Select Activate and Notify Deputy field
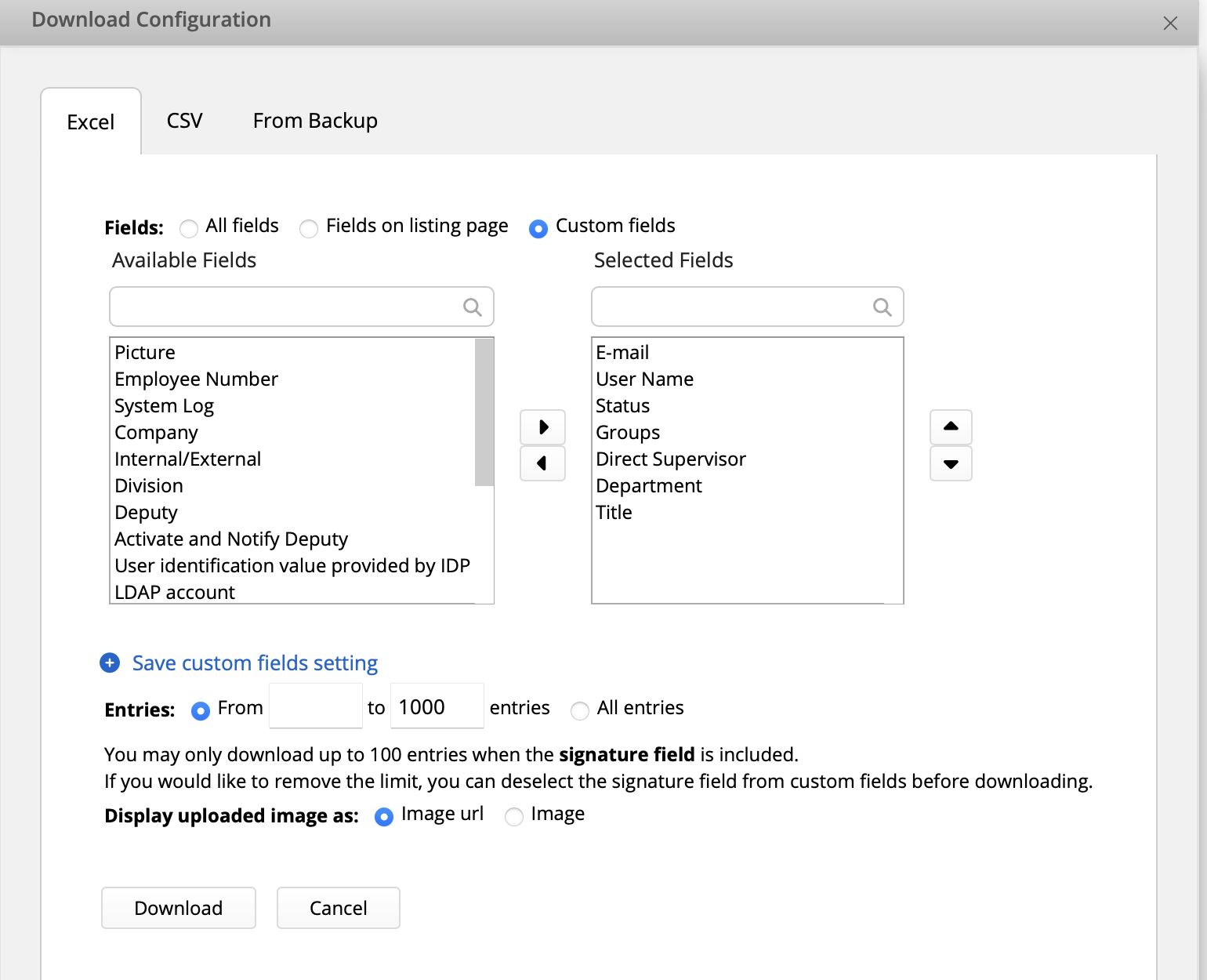The image size is (1207, 980). 294,539
